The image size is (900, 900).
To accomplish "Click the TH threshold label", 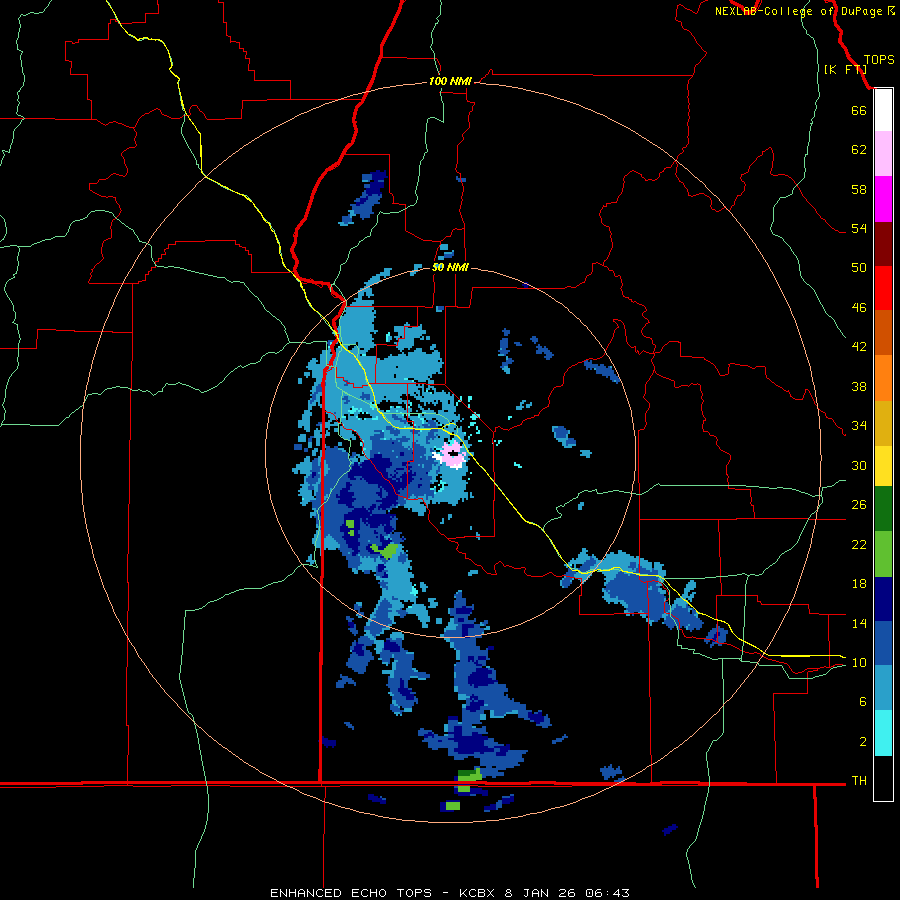I will point(859,781).
